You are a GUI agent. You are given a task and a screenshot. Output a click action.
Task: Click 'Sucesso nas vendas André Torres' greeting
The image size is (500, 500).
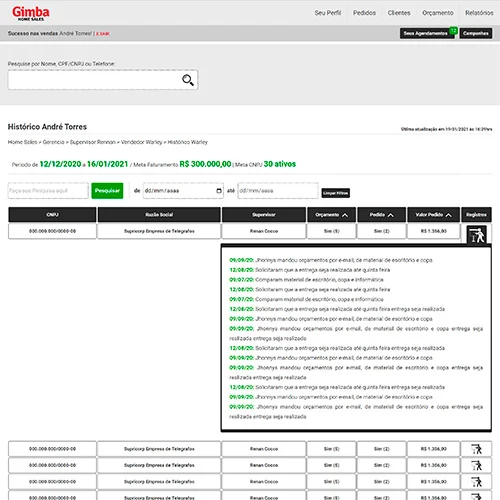50,33
